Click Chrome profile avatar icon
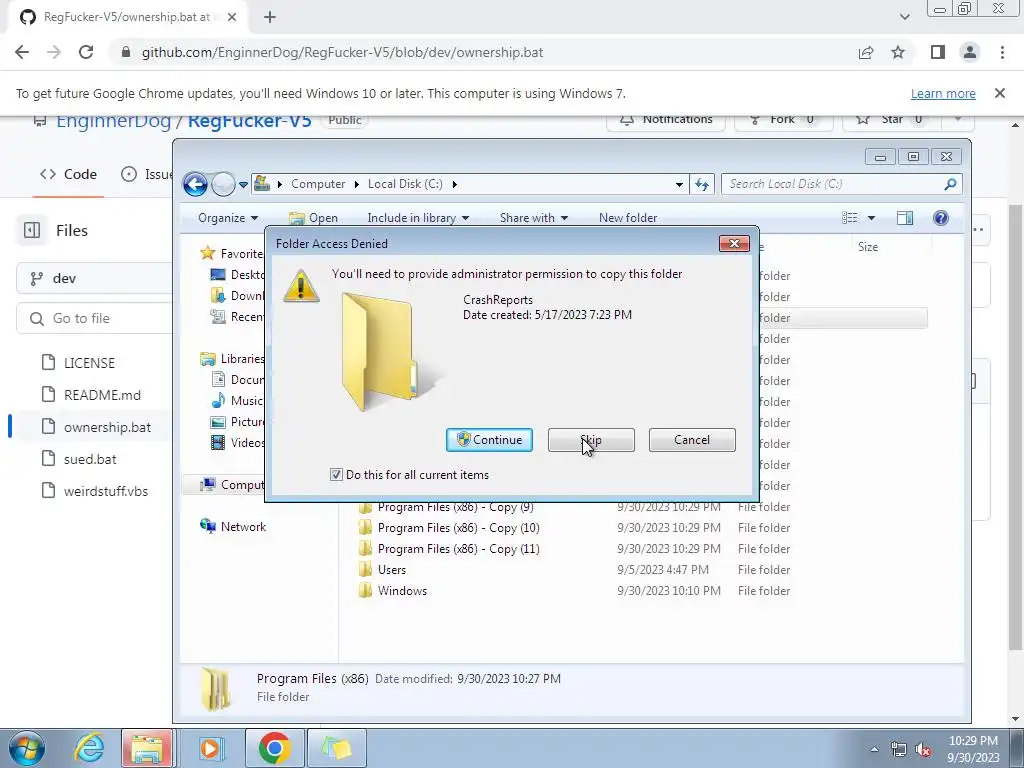This screenshot has height=768, width=1024. point(970,52)
